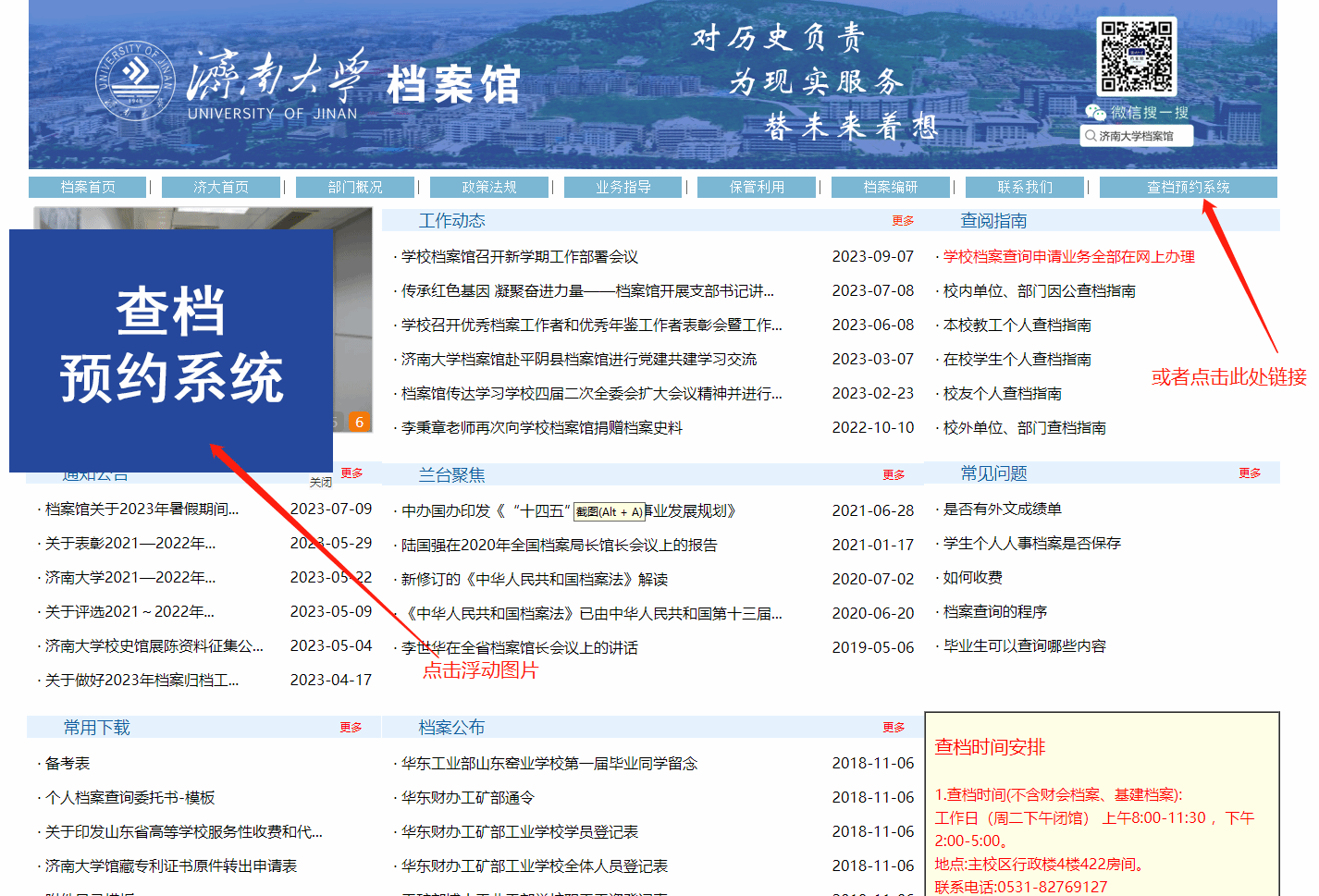
Task: Open the 业务指导 menu
Action: (x=623, y=187)
